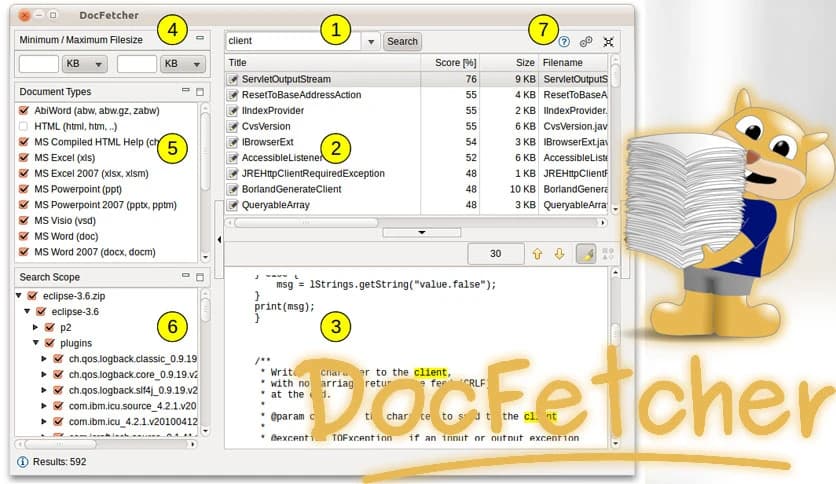
Task: Minimize the Document Types panel
Action: pyautogui.click(x=186, y=90)
